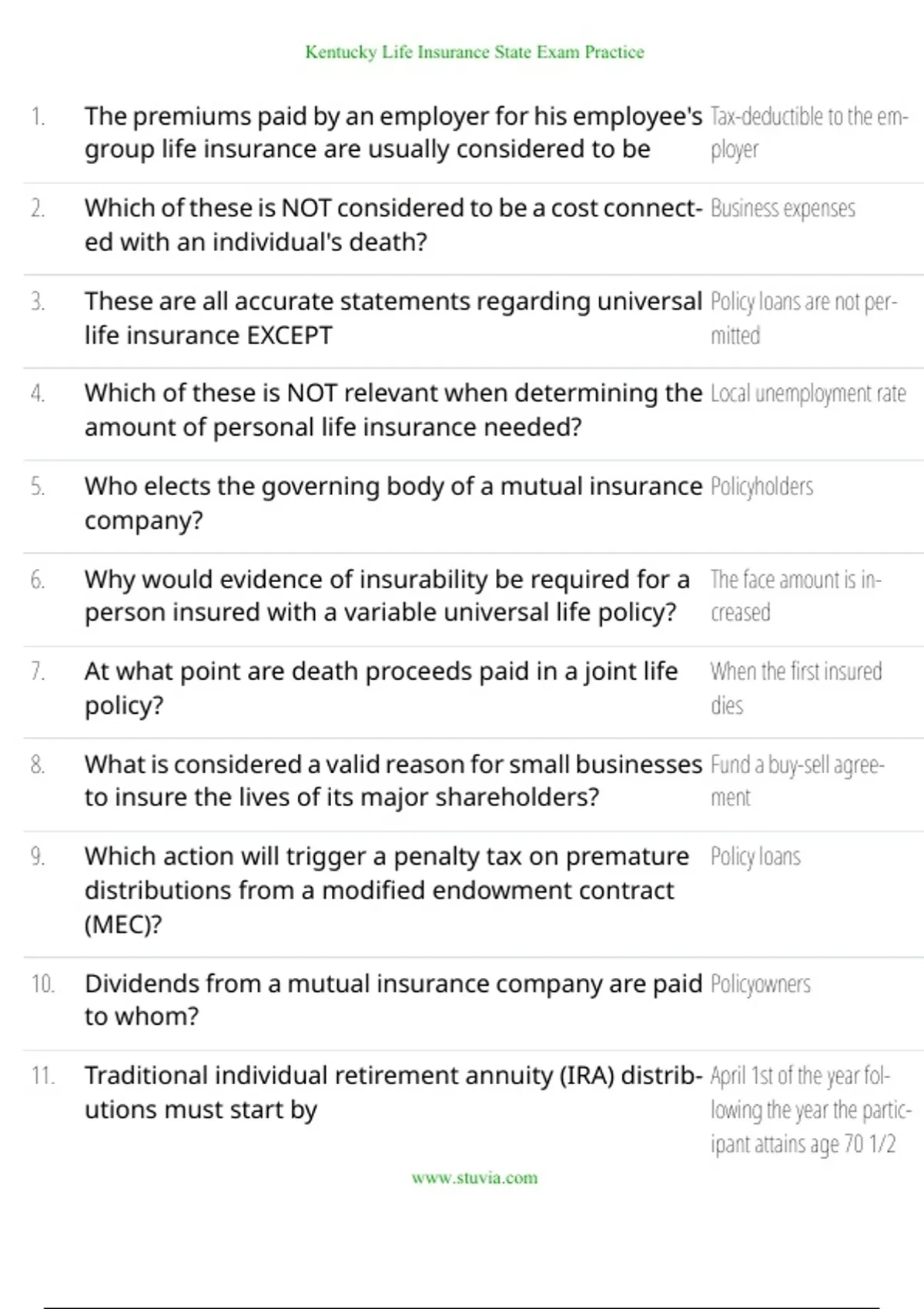Click the 'Policyholders' answer
Image resolution: width=924 pixels, height=1309 pixels.
tap(762, 487)
